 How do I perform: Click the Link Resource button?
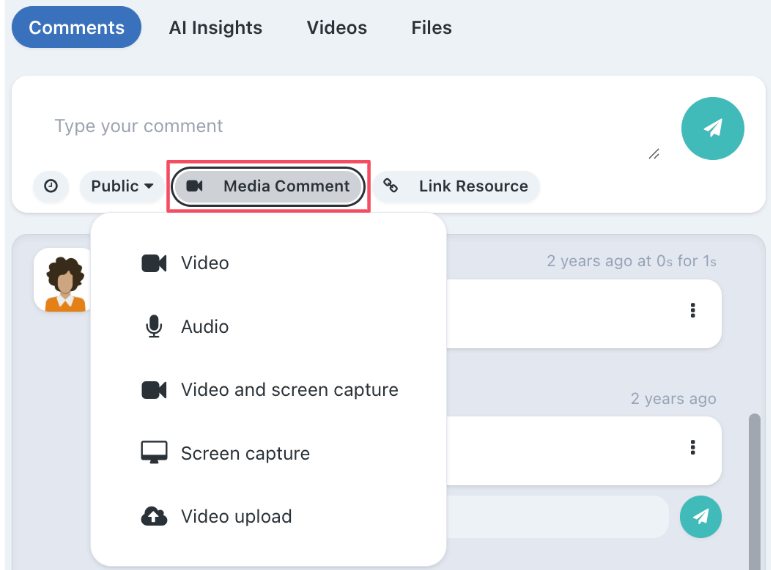coord(457,186)
